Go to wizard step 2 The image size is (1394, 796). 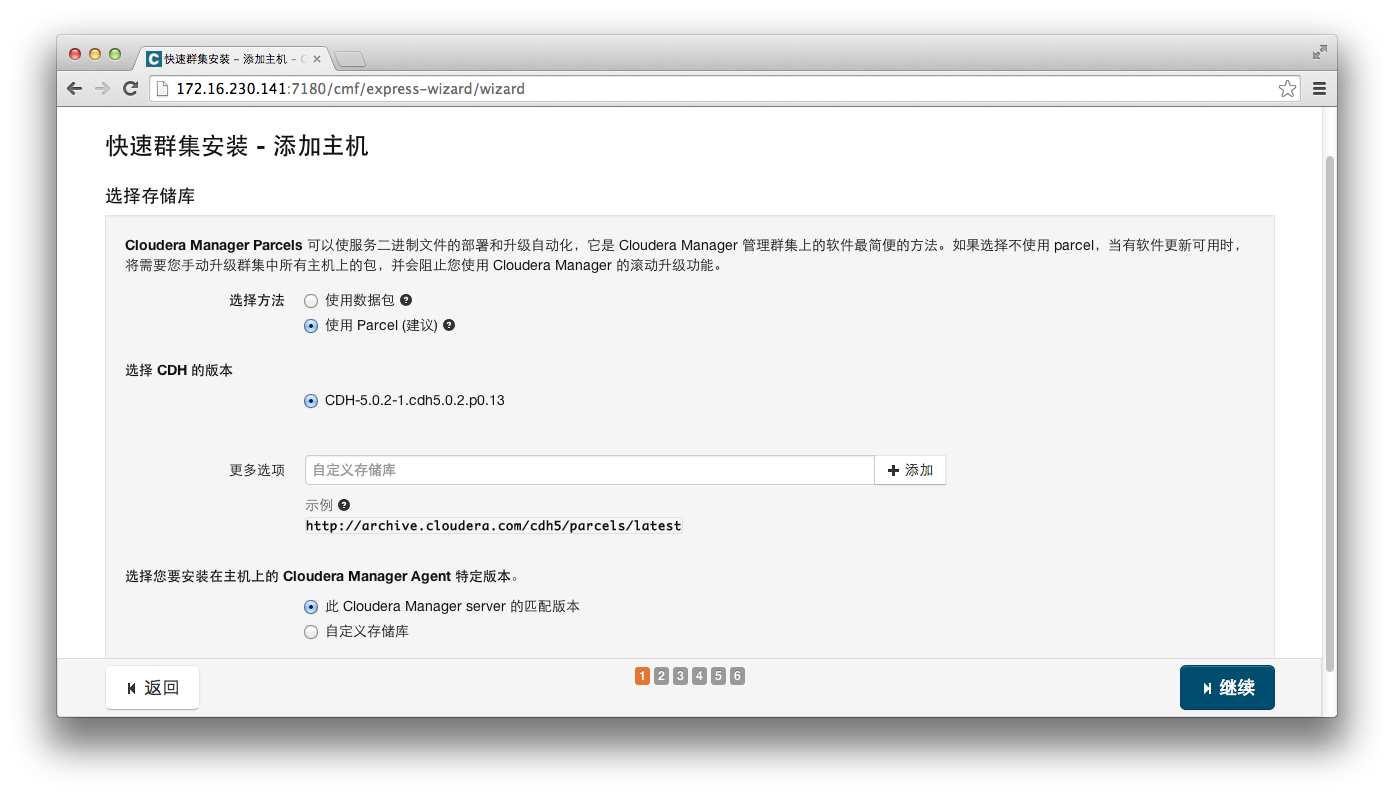661,676
